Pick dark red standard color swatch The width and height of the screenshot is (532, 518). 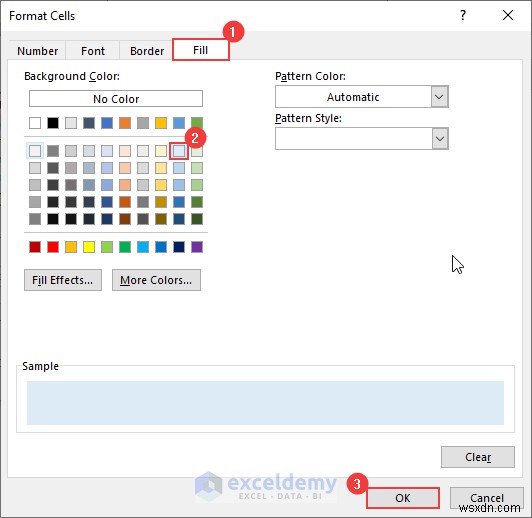(x=35, y=247)
